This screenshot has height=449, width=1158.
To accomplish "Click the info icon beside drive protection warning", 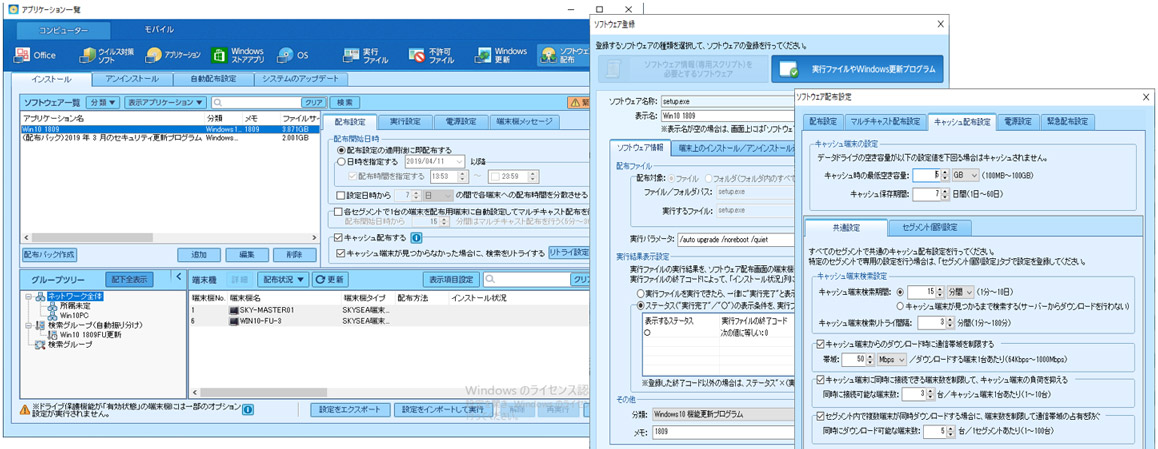I will [248, 408].
